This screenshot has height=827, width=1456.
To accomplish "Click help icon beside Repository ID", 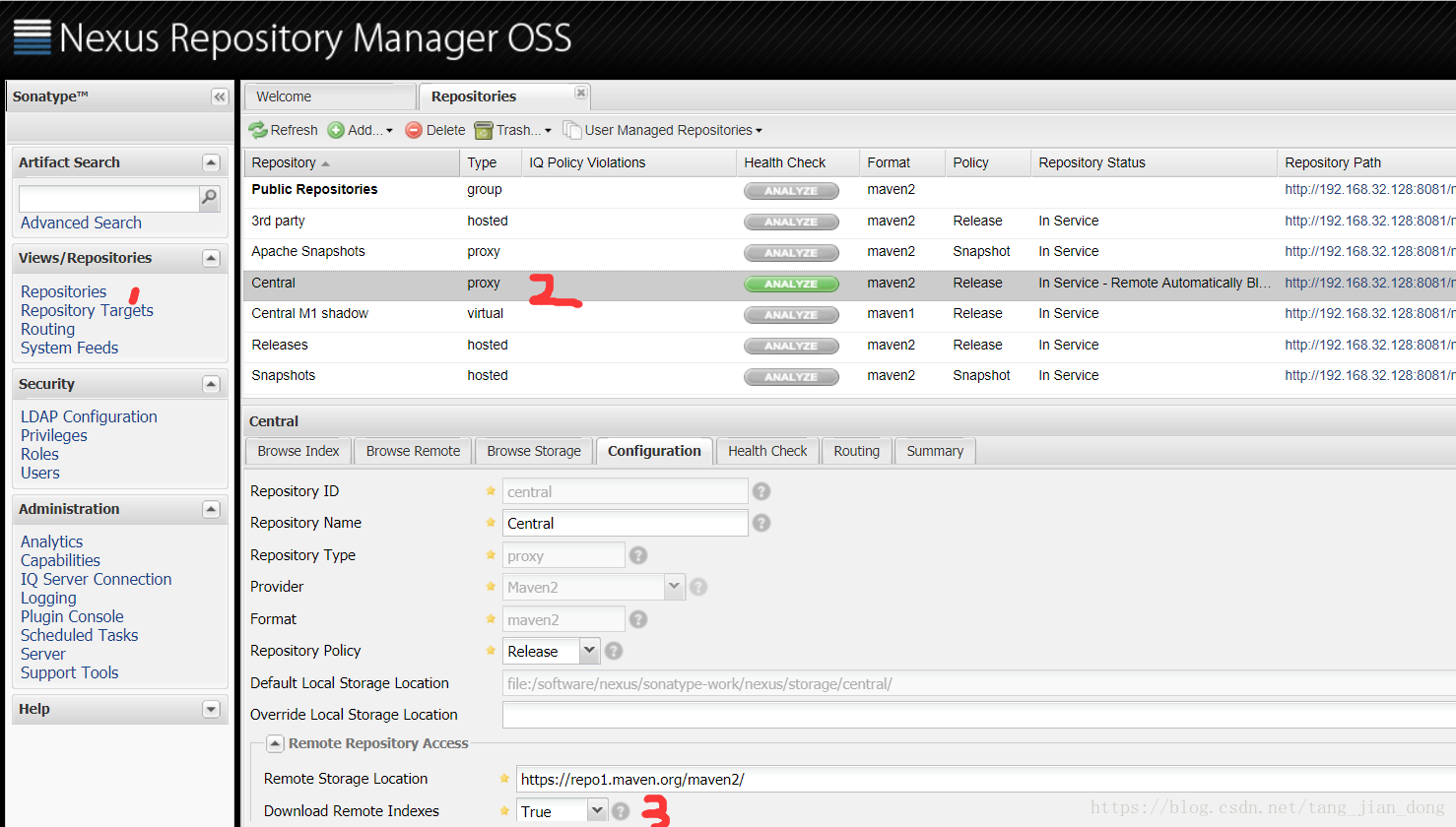I will point(761,491).
